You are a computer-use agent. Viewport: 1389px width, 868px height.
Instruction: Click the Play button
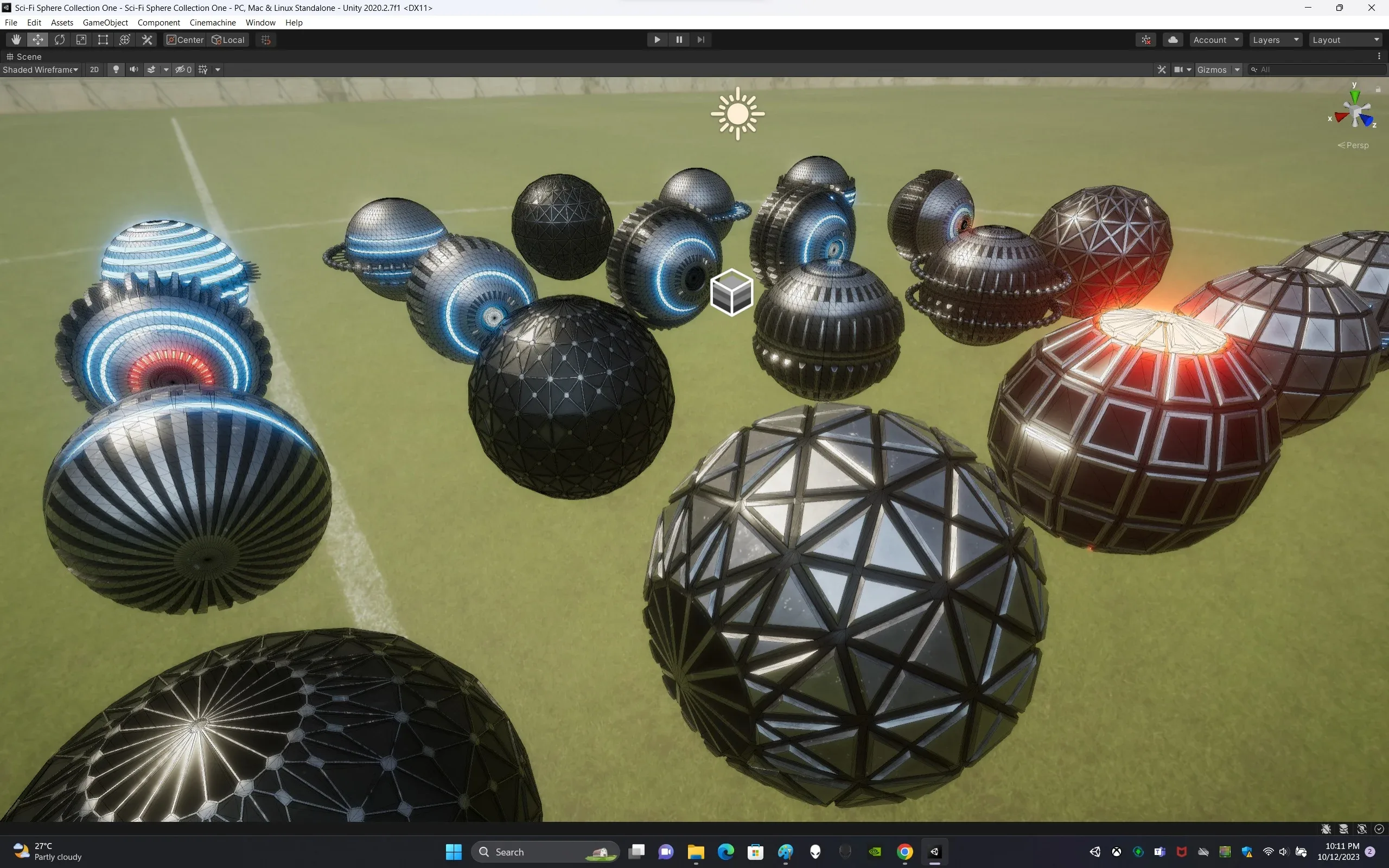point(657,40)
